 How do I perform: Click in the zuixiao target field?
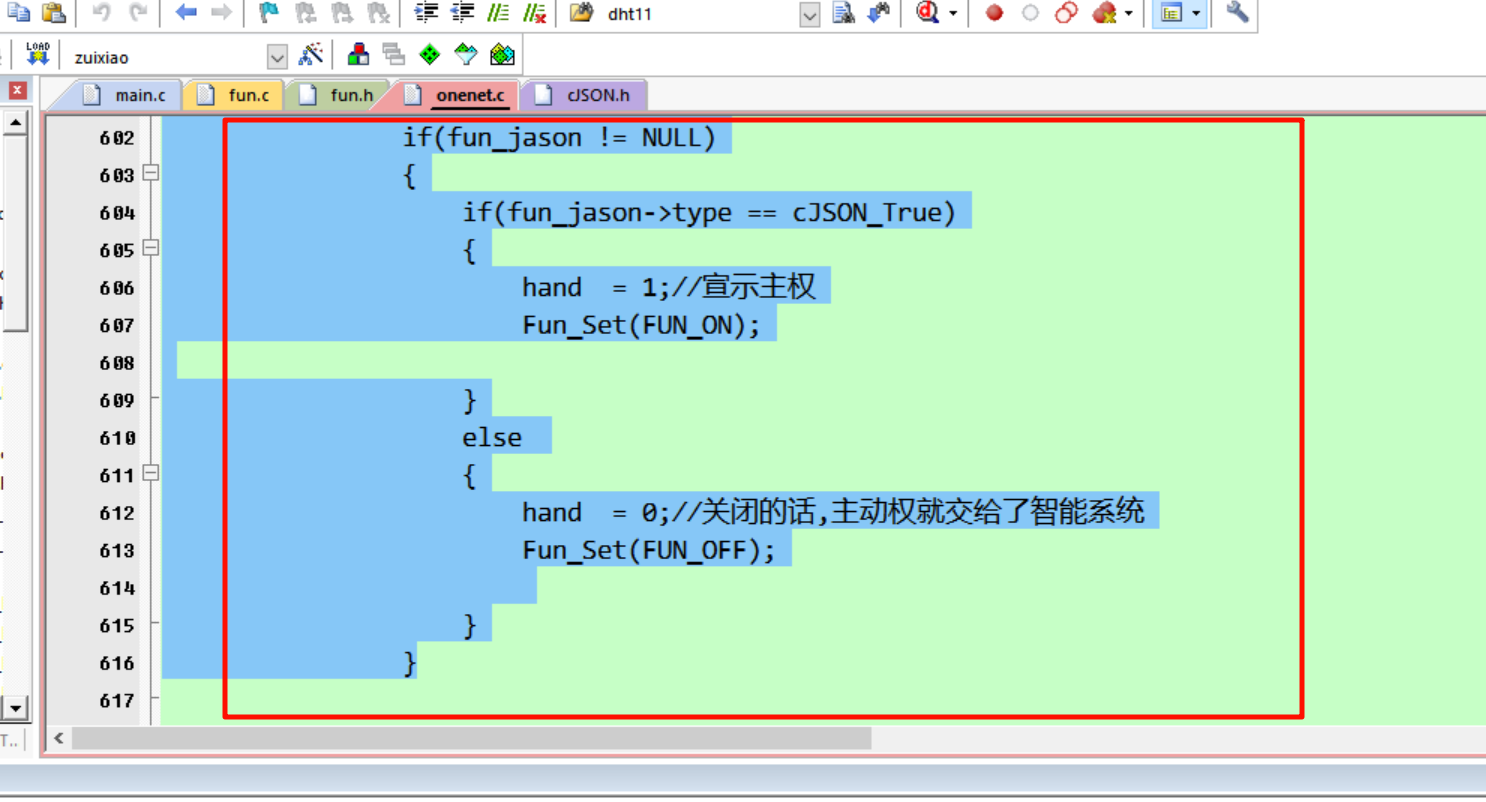[167, 57]
